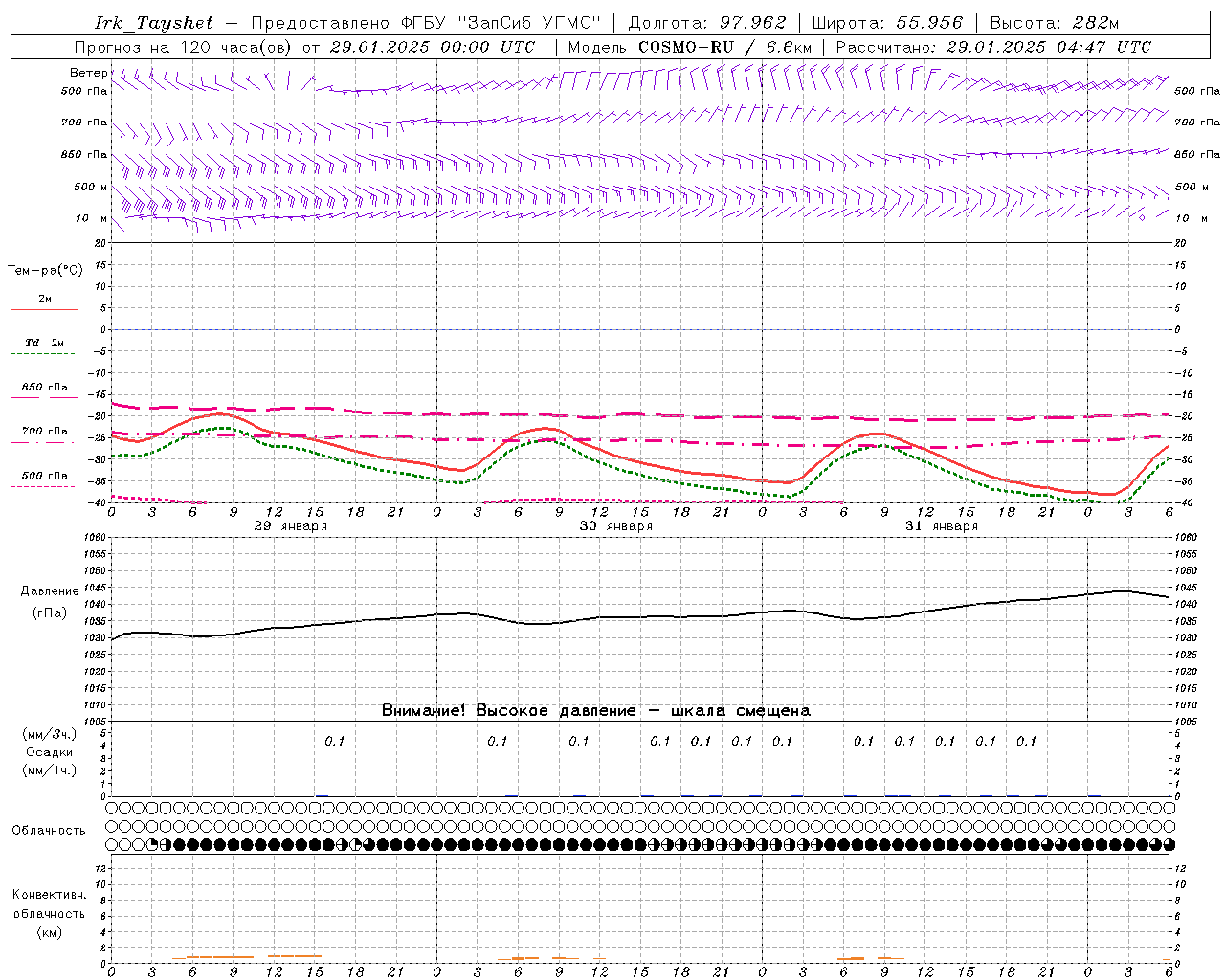Select the Модель COSMO-RU / 6.6км text
The width and height of the screenshot is (1225, 980).
(689, 47)
